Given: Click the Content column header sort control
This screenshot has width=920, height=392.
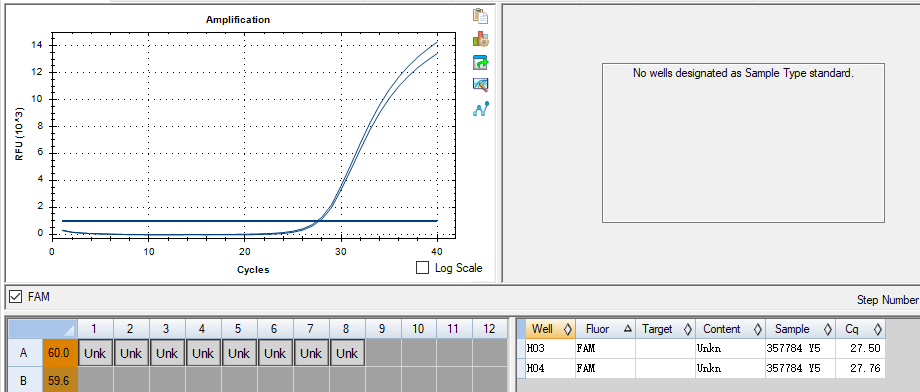Looking at the screenshot, I should click(758, 329).
